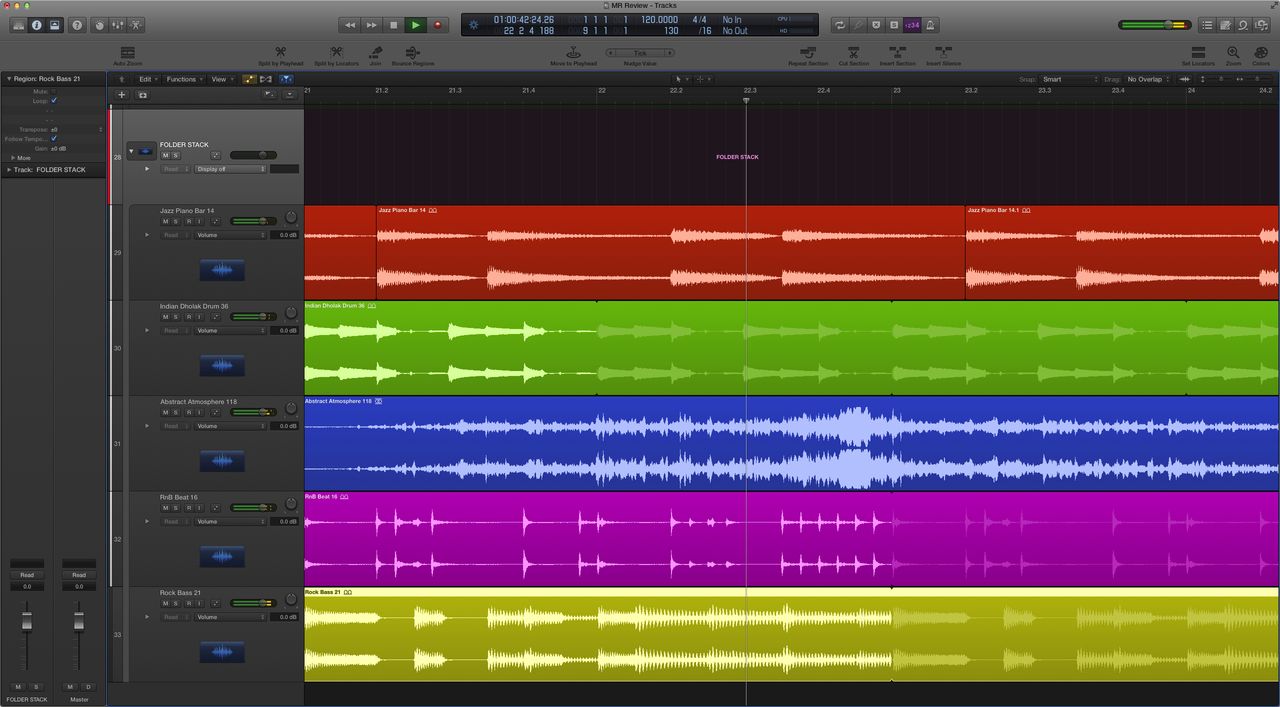Add new track with plus button

coord(121,95)
